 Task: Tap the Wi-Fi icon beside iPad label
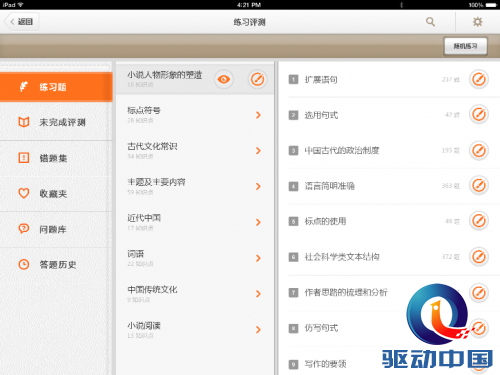(21, 5)
